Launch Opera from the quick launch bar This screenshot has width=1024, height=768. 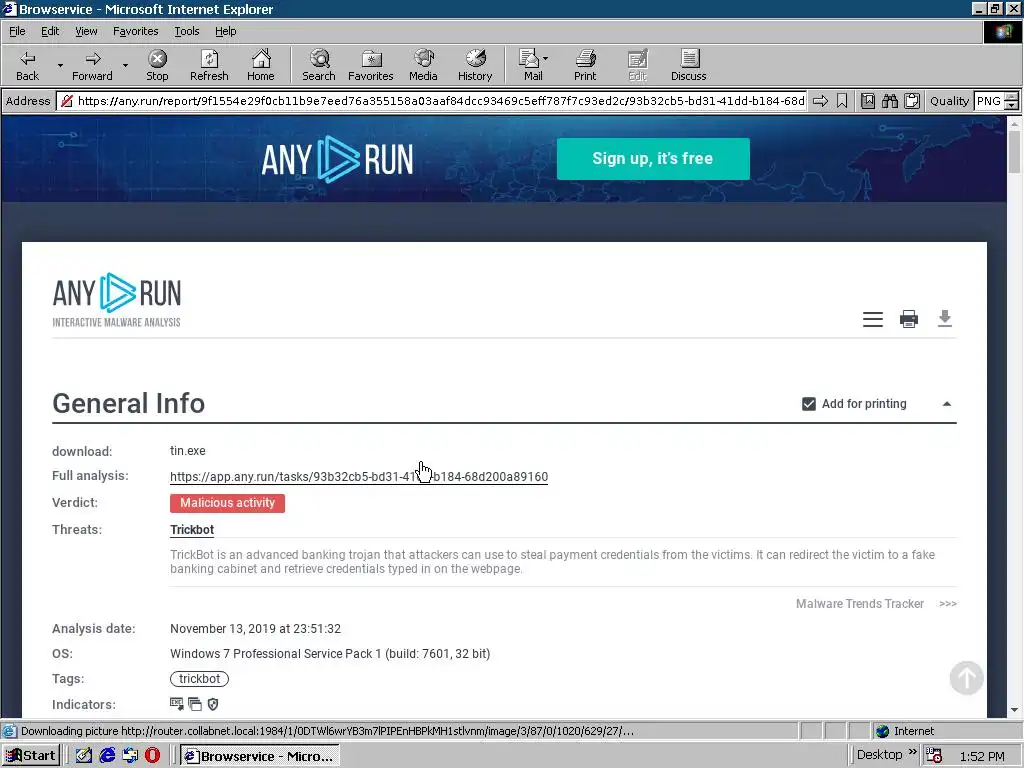pyautogui.click(x=152, y=756)
